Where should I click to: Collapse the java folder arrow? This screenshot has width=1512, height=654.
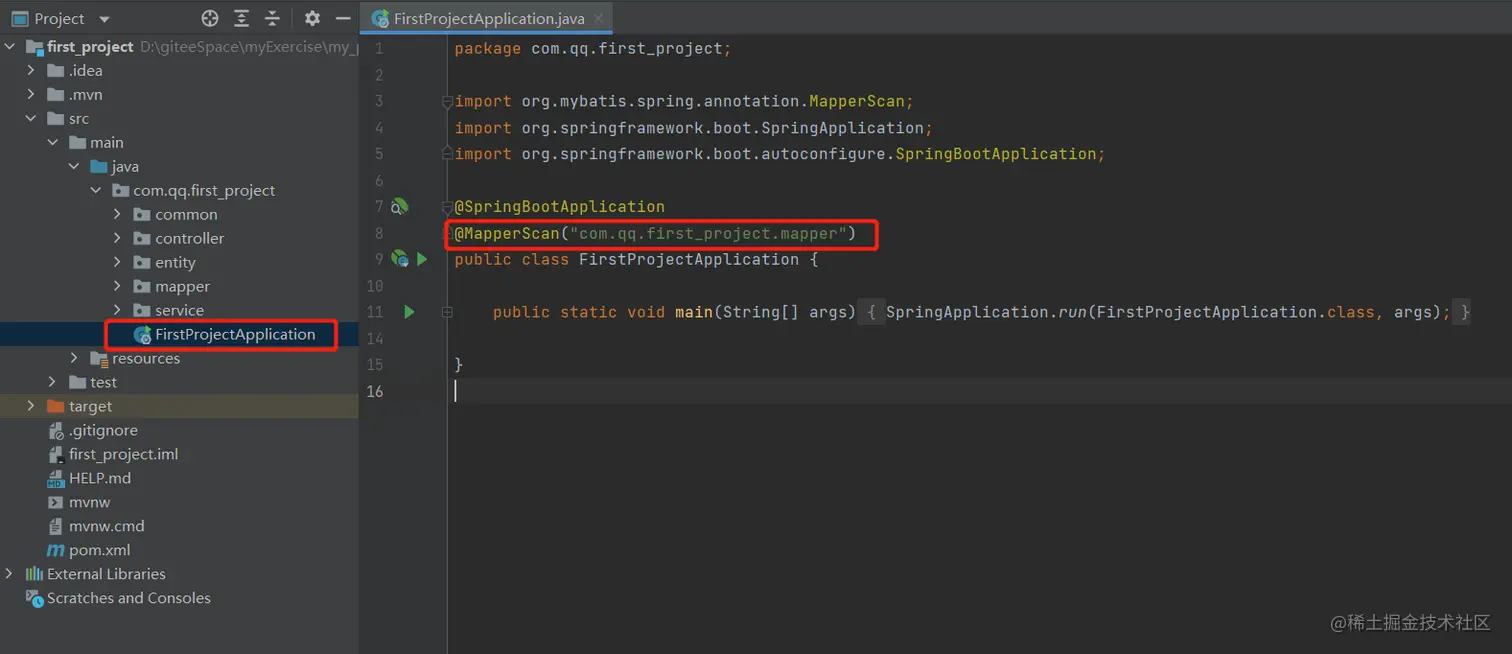[74, 166]
